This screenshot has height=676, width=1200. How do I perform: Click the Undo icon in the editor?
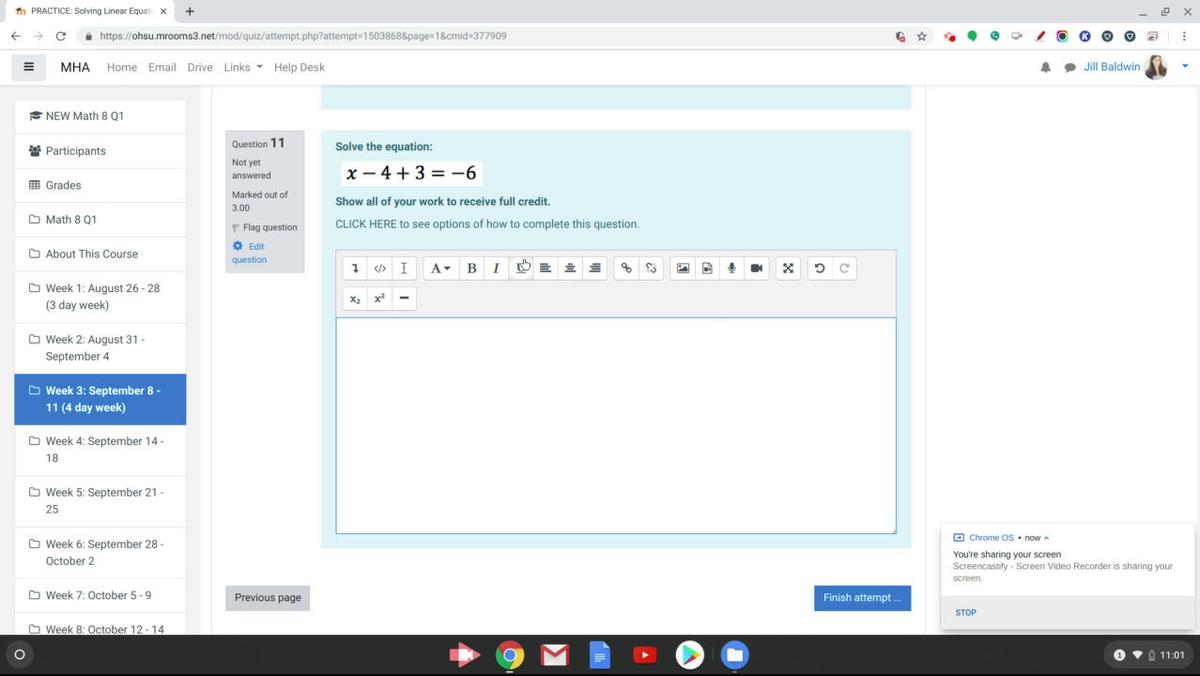pos(819,268)
